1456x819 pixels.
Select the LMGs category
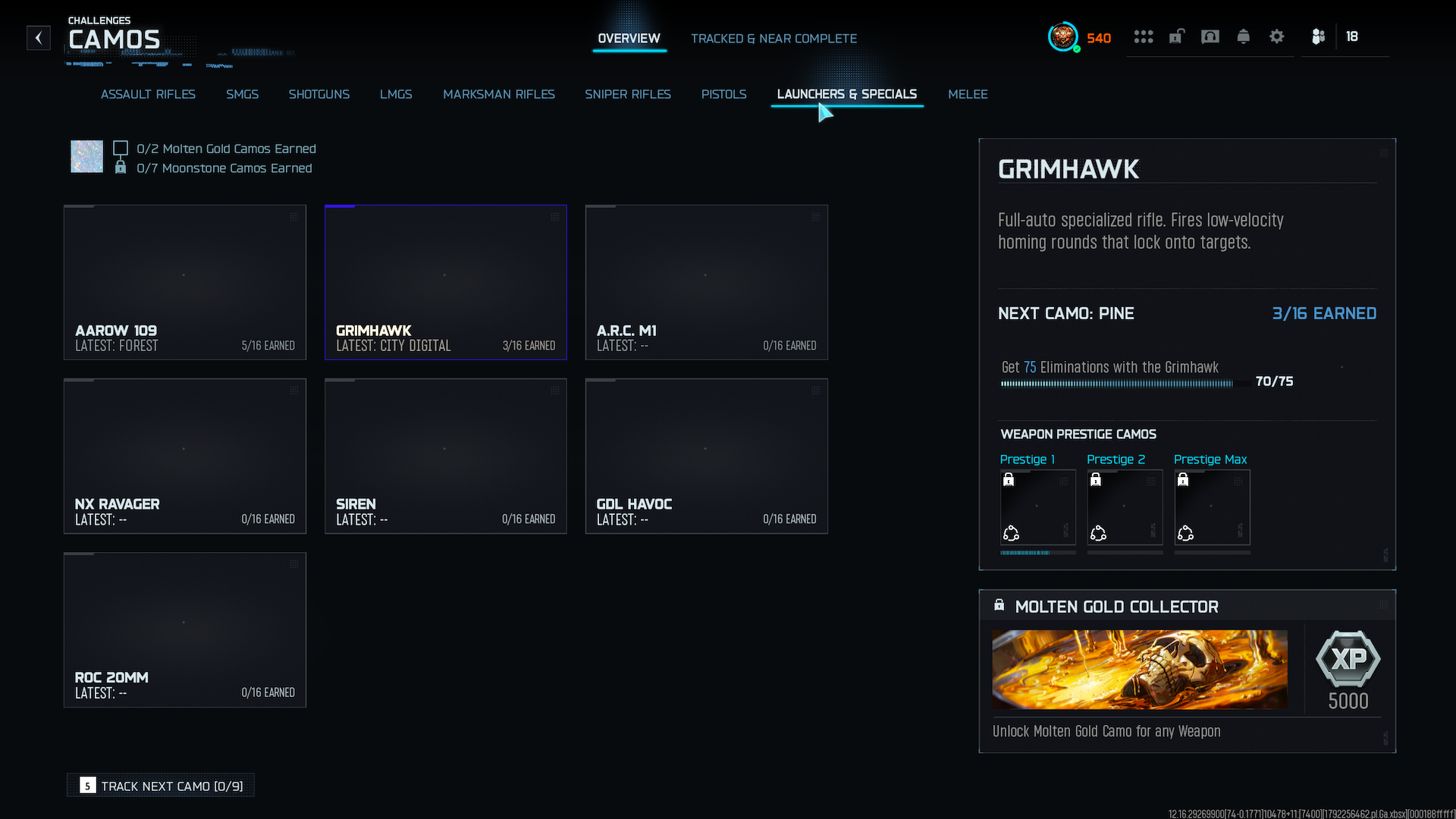point(396,94)
